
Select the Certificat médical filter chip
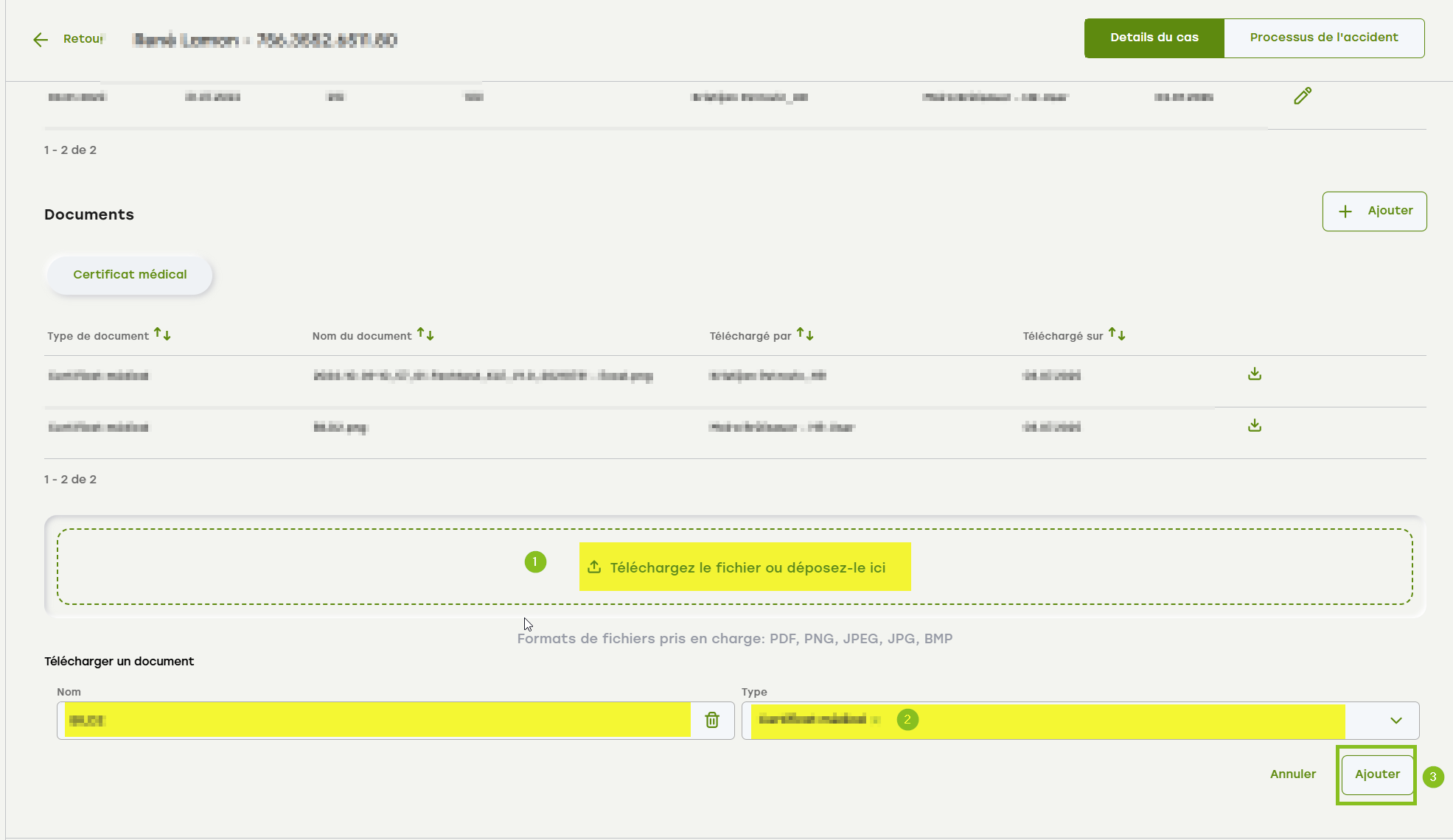click(x=130, y=275)
